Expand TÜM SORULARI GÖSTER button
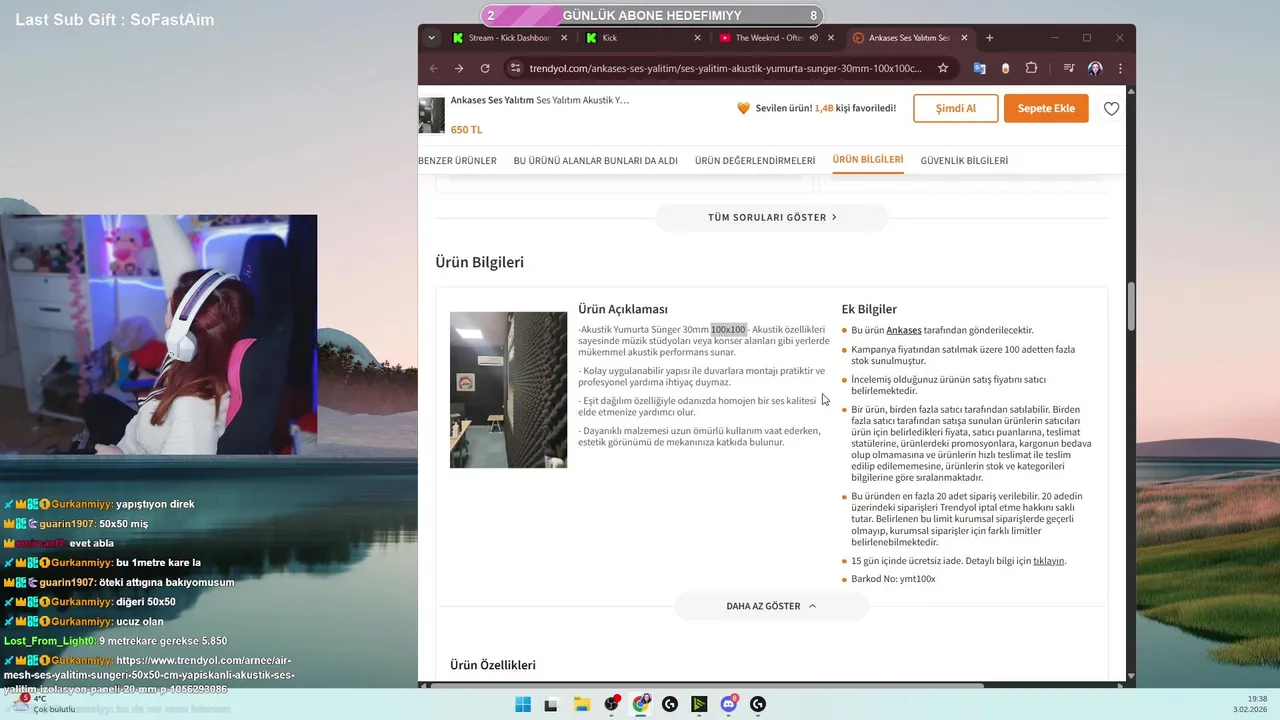 (x=772, y=217)
